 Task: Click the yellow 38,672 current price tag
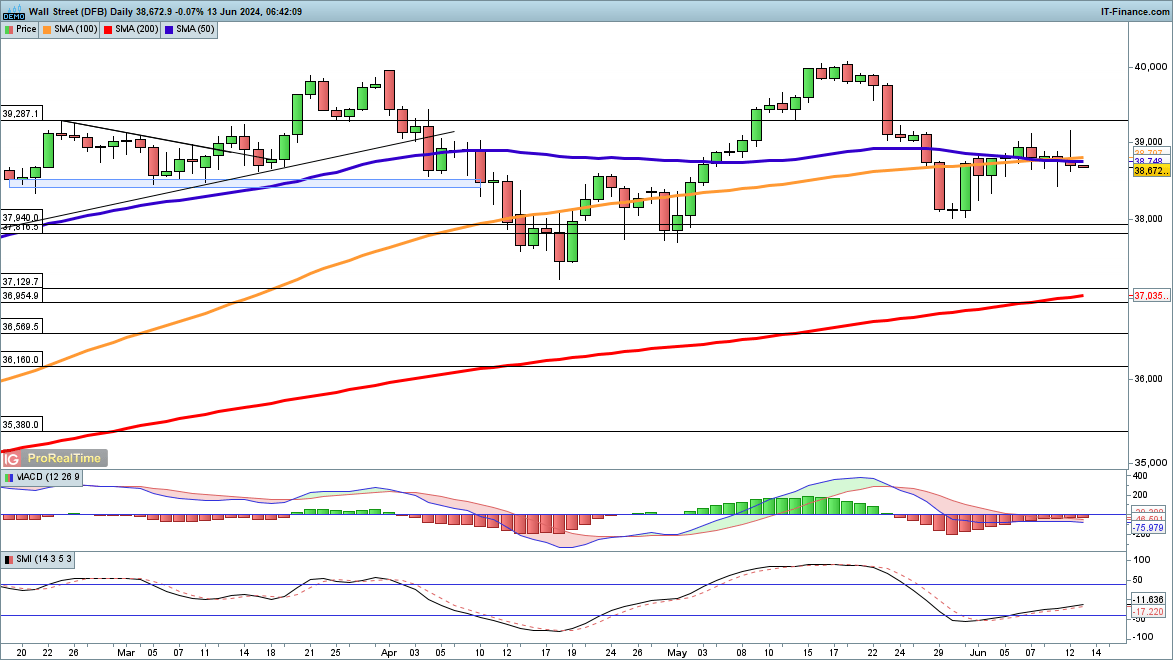[x=1151, y=171]
